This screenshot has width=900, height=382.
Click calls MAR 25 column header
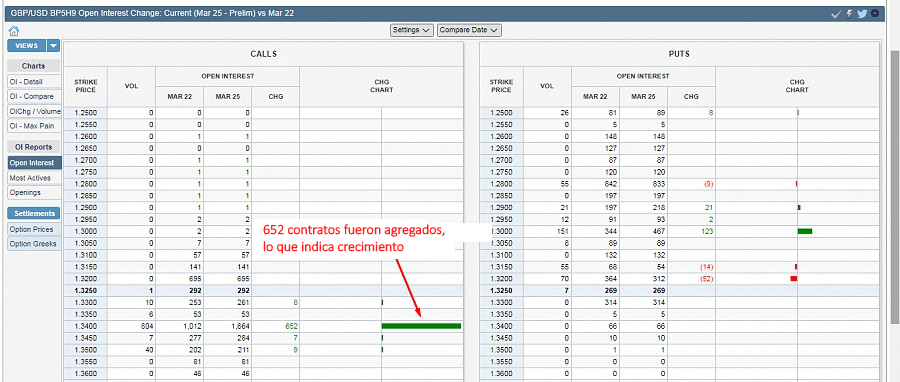point(228,96)
